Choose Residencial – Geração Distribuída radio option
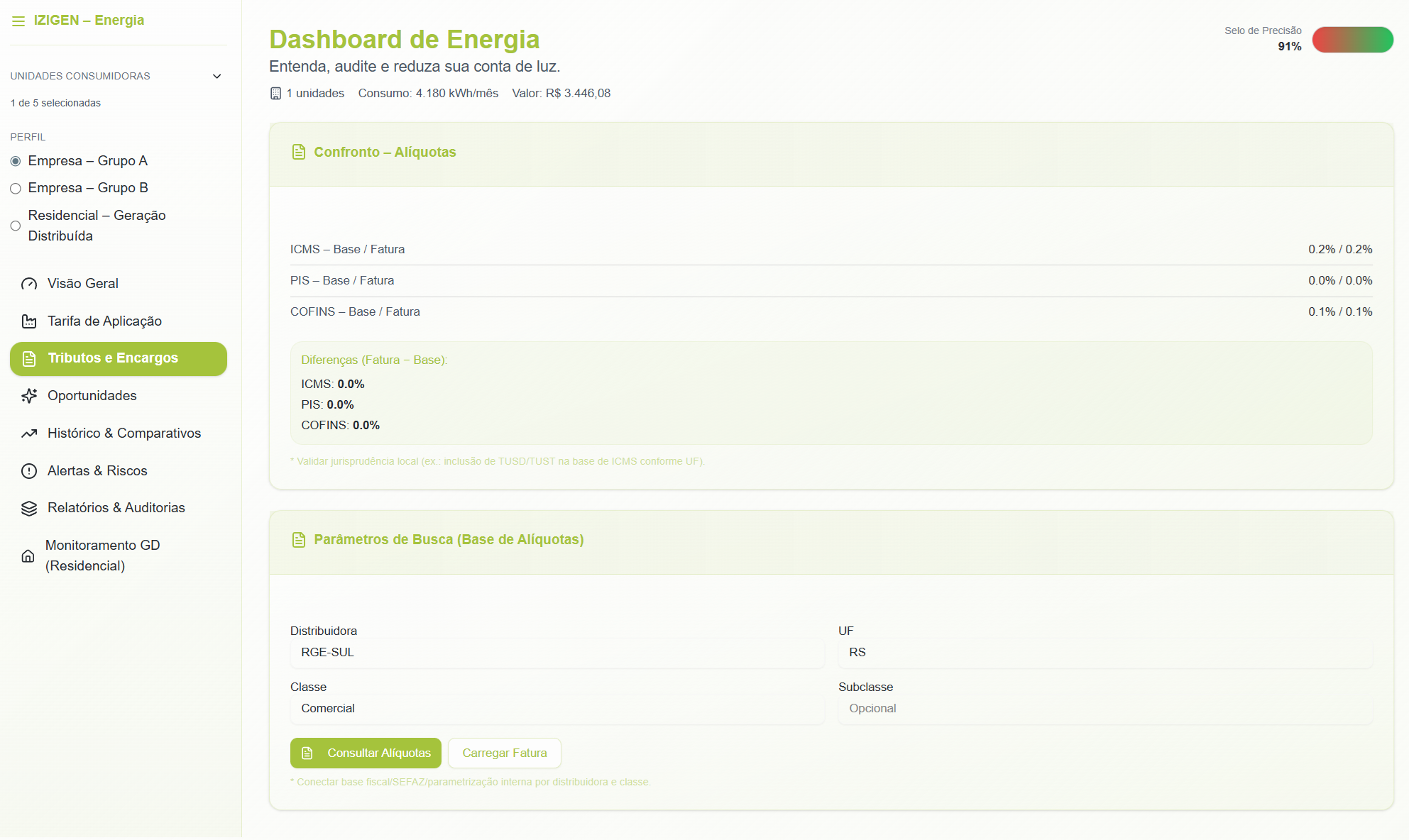This screenshot has height=840, width=1409. (16, 226)
